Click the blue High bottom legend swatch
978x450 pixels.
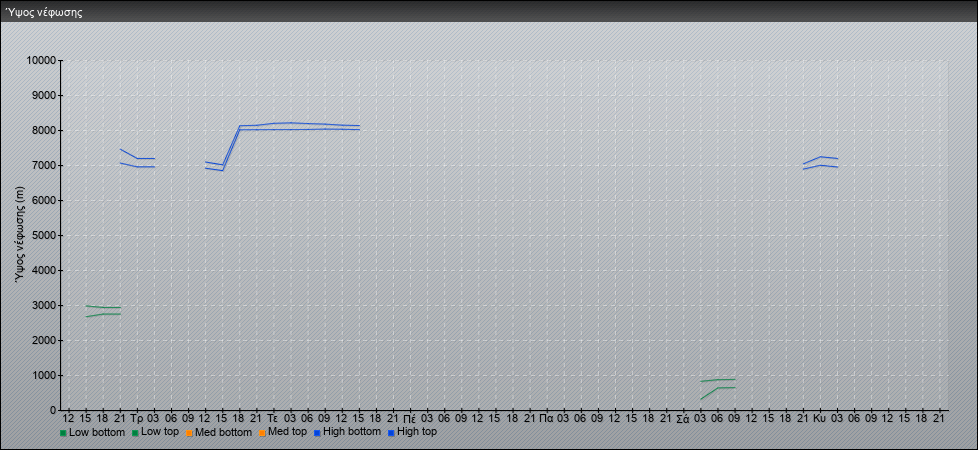point(316,433)
